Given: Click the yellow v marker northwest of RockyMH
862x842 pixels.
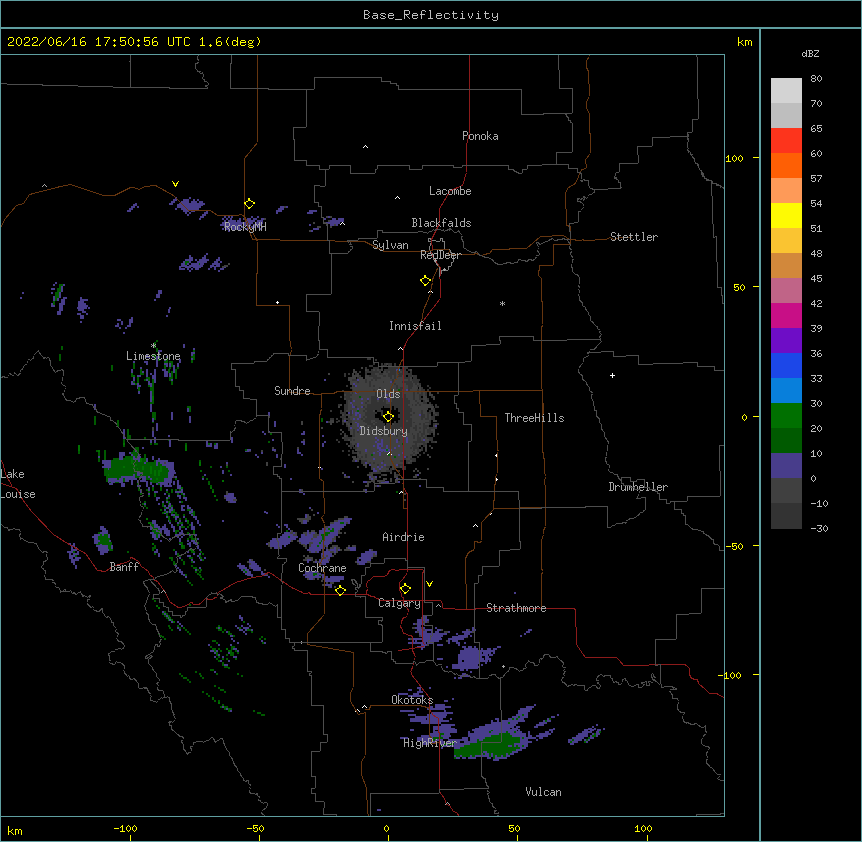Looking at the screenshot, I should point(175,184).
